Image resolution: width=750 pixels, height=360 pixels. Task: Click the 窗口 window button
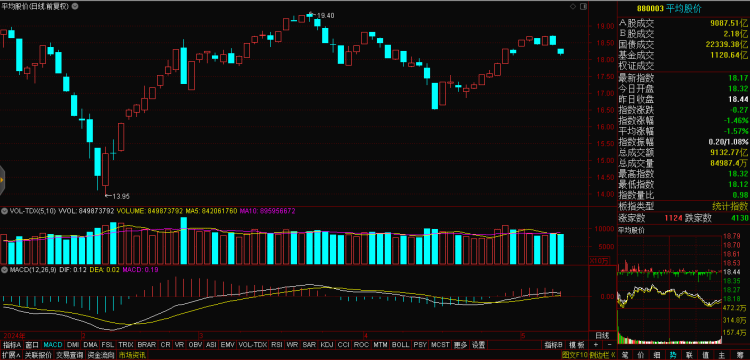pos(32,344)
